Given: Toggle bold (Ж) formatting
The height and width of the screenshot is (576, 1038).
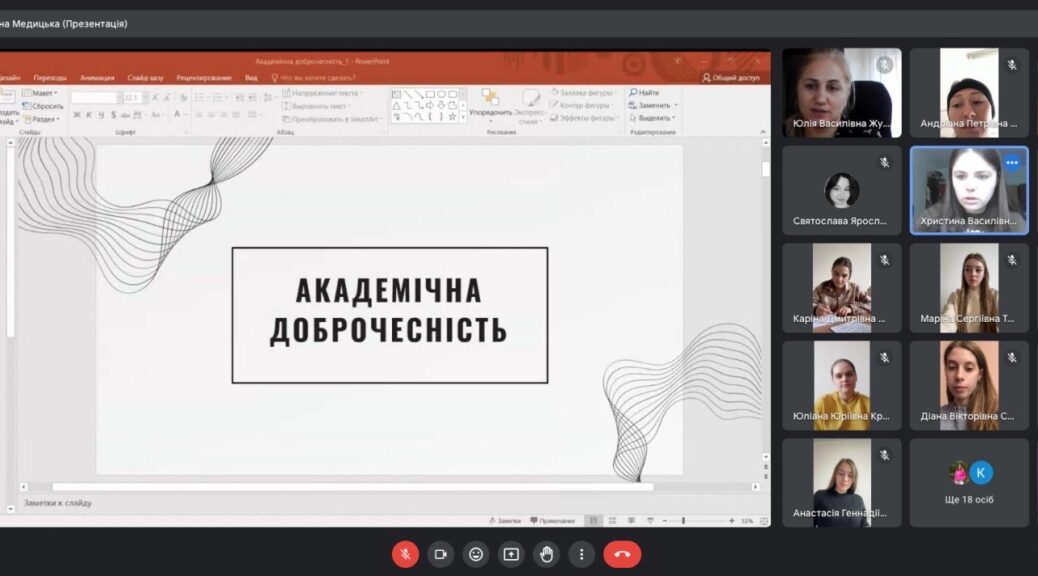Looking at the screenshot, I should 77,115.
